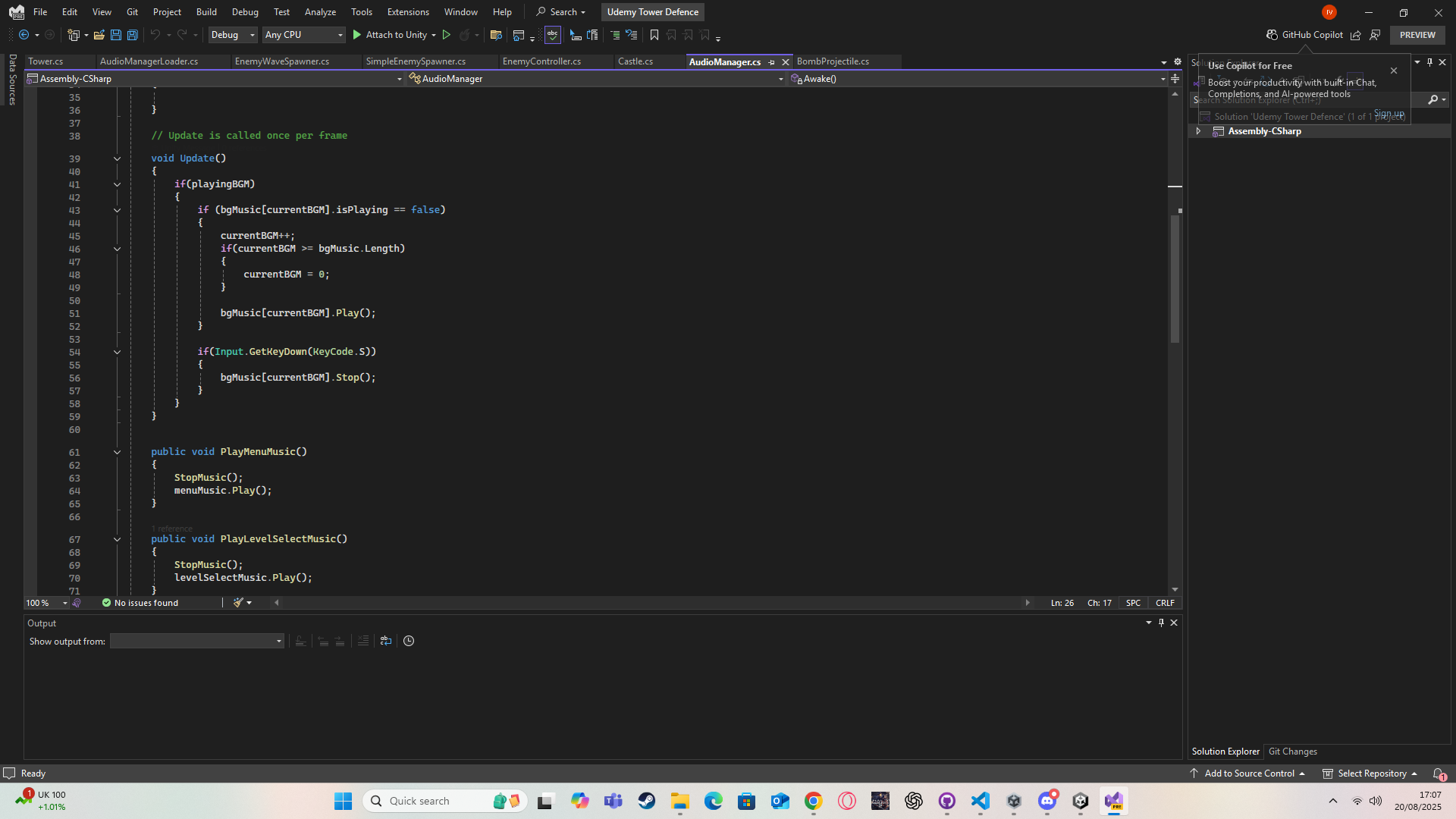Click the Open File folder icon
The image size is (1456, 819).
pyautogui.click(x=99, y=35)
